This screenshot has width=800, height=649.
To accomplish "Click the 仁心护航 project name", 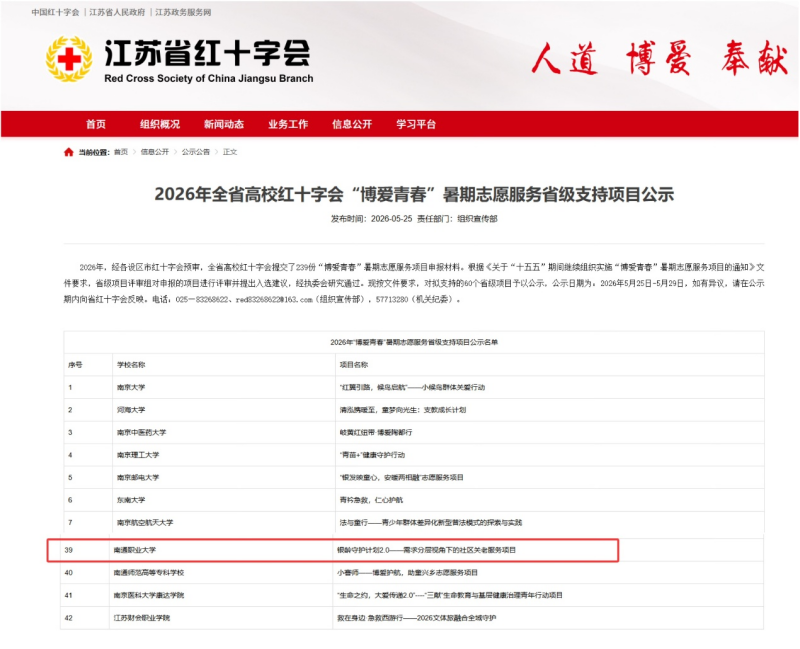I will (371, 500).
